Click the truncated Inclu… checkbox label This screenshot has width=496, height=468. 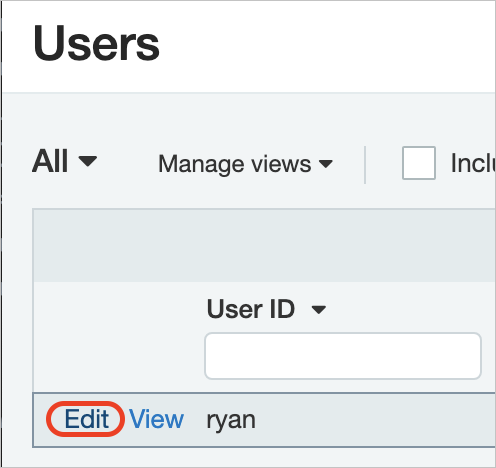click(x=473, y=163)
